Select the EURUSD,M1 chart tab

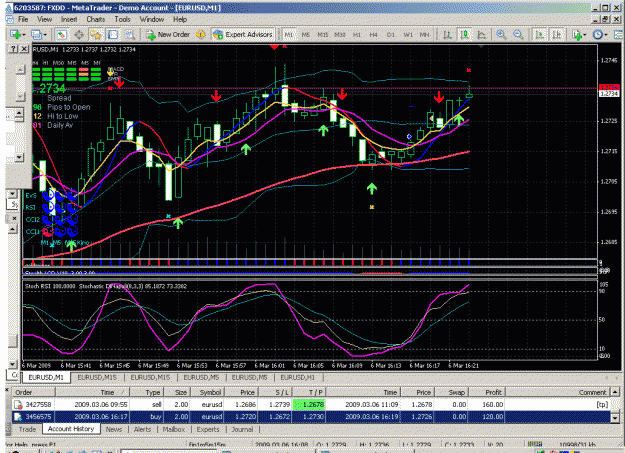tap(46, 377)
